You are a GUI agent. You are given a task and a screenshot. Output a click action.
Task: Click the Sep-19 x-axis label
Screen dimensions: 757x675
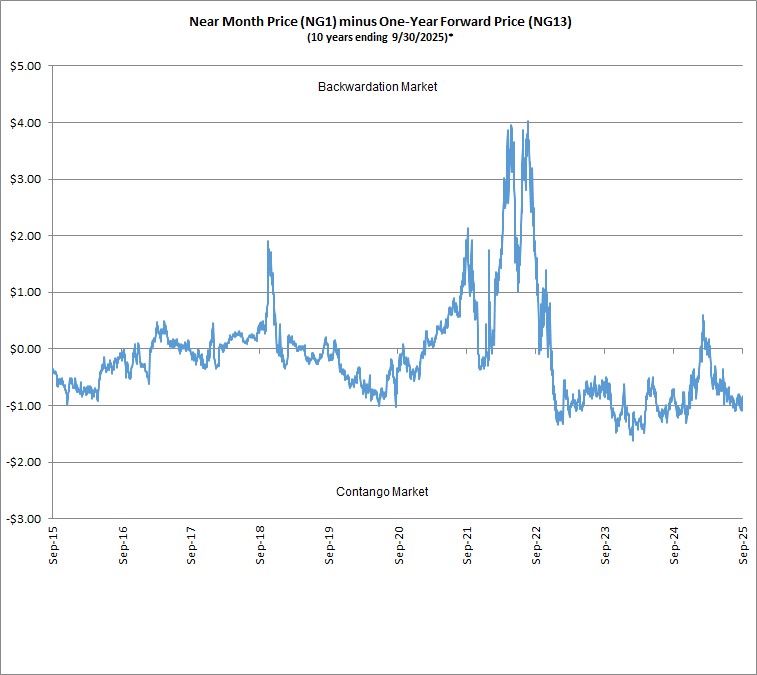[329, 545]
